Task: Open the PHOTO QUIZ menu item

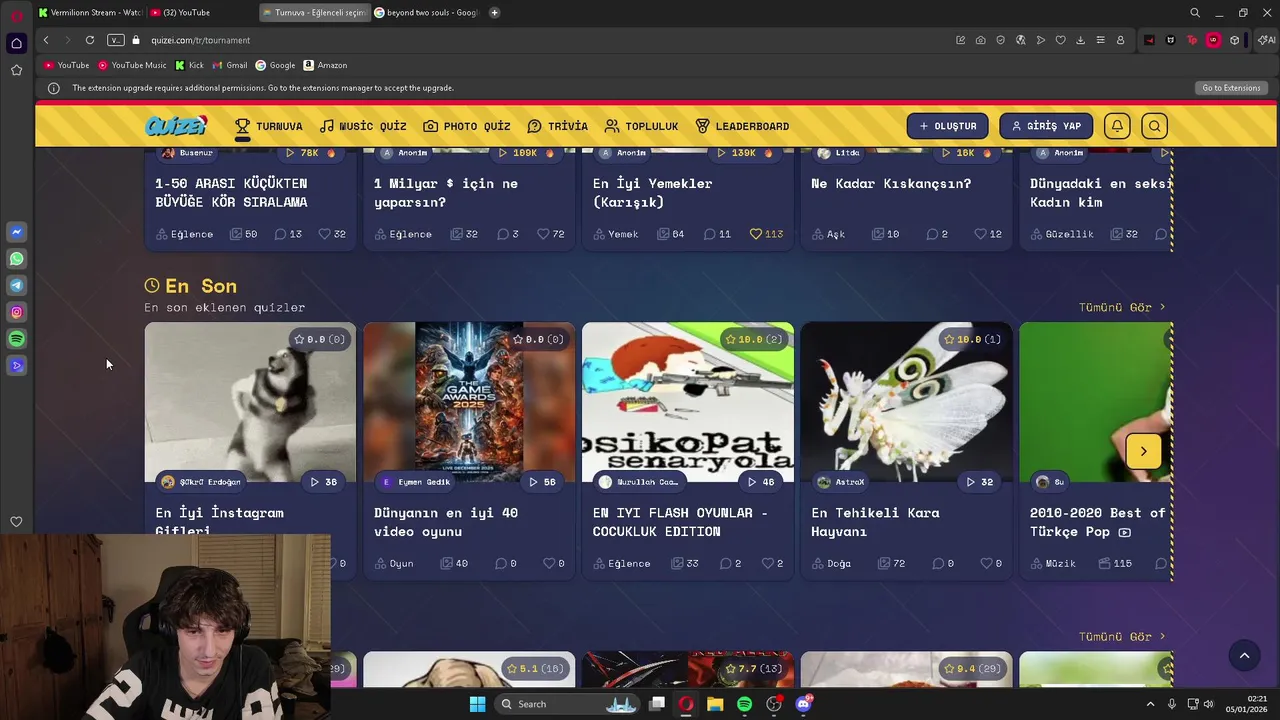Action: [x=467, y=126]
